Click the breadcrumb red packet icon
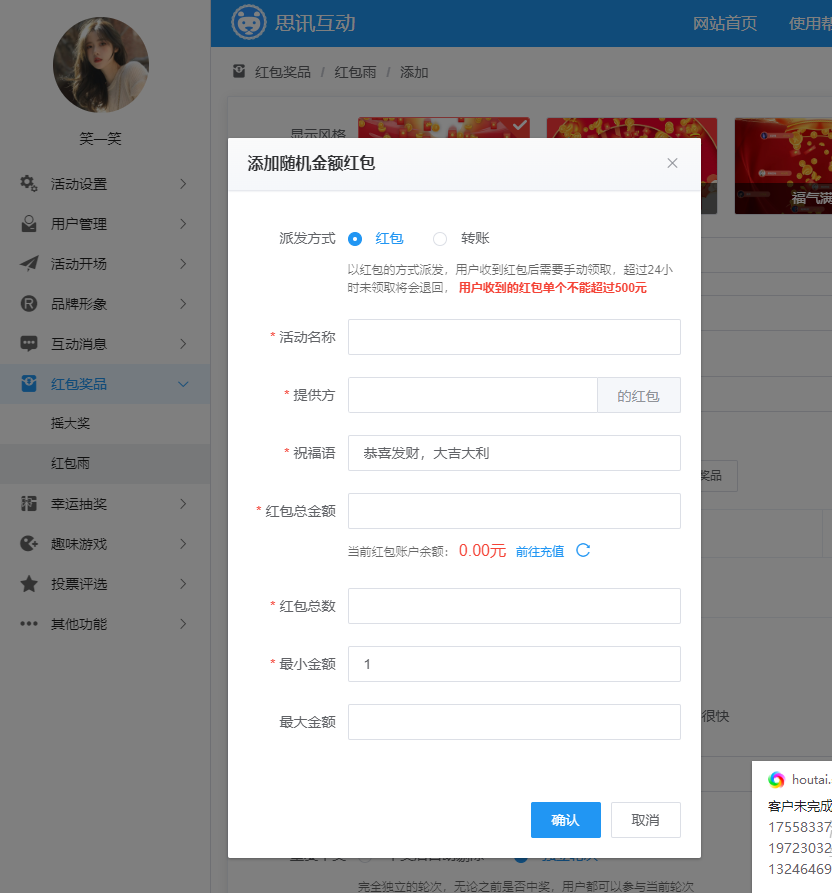This screenshot has height=893, width=832. pyautogui.click(x=239, y=71)
